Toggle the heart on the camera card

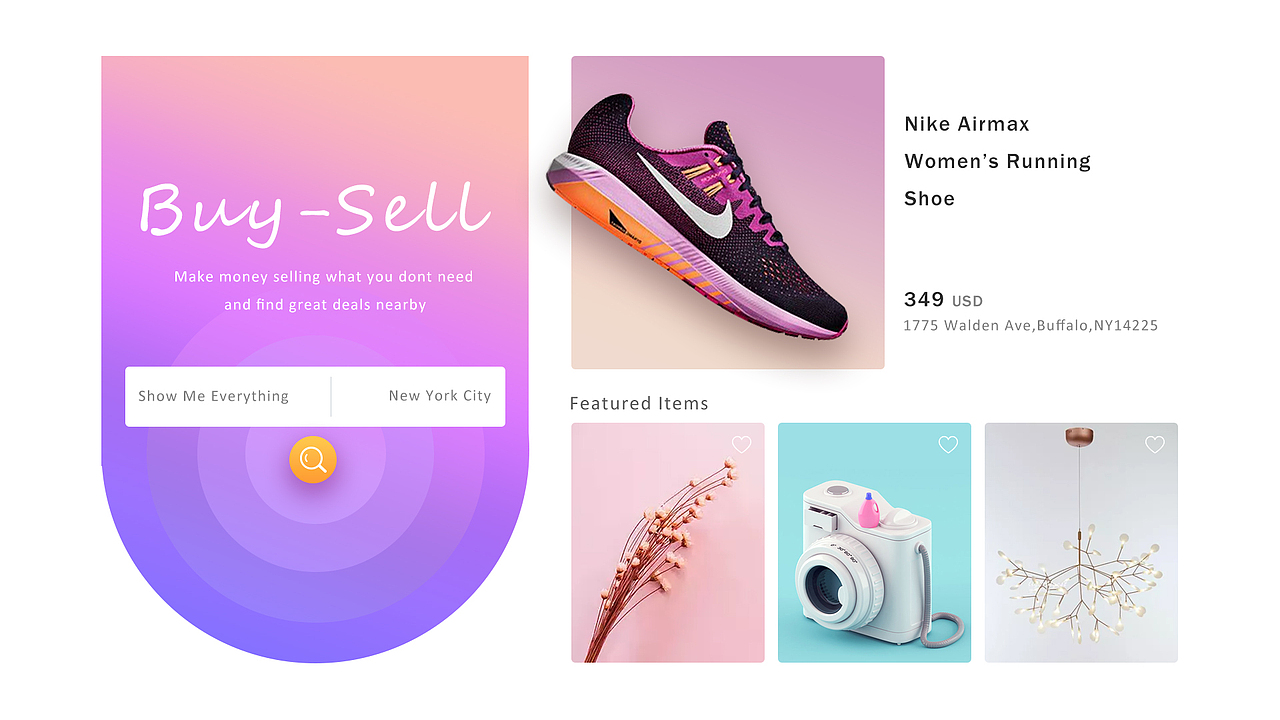tap(948, 445)
